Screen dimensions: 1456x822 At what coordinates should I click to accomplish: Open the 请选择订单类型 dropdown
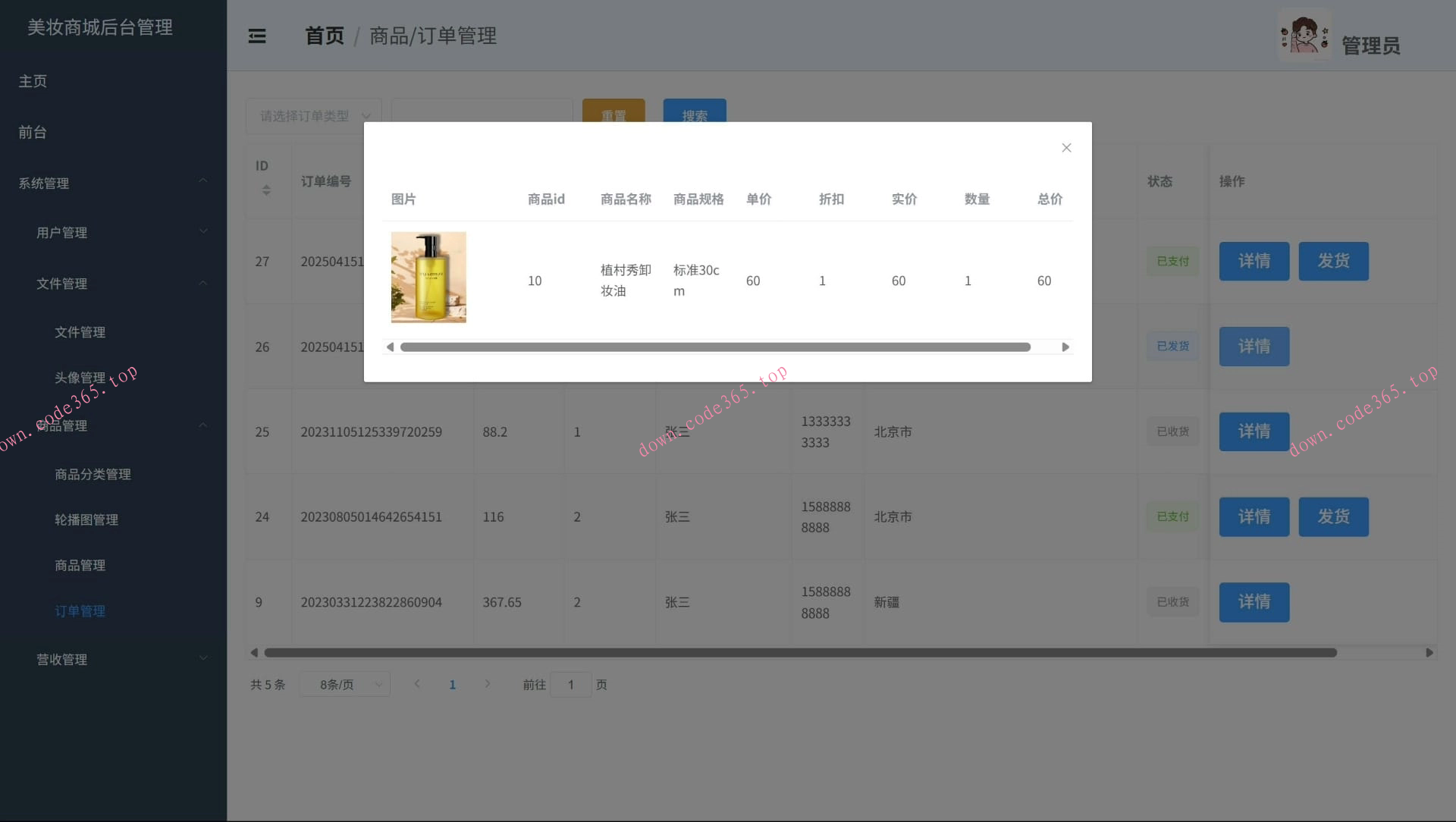point(314,115)
